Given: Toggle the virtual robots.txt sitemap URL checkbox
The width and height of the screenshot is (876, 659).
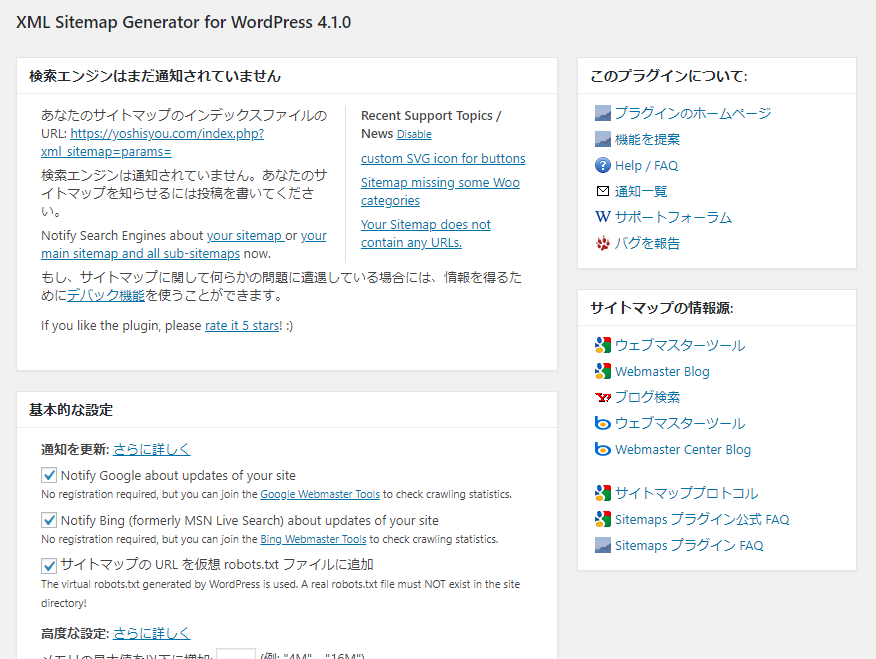Looking at the screenshot, I should point(49,565).
